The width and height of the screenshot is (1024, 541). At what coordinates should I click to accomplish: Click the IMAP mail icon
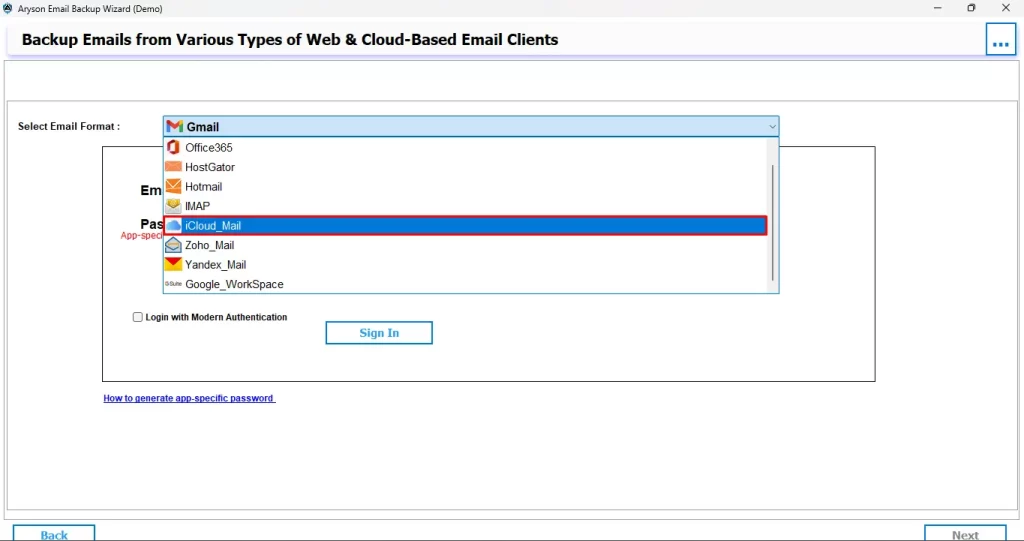click(173, 206)
